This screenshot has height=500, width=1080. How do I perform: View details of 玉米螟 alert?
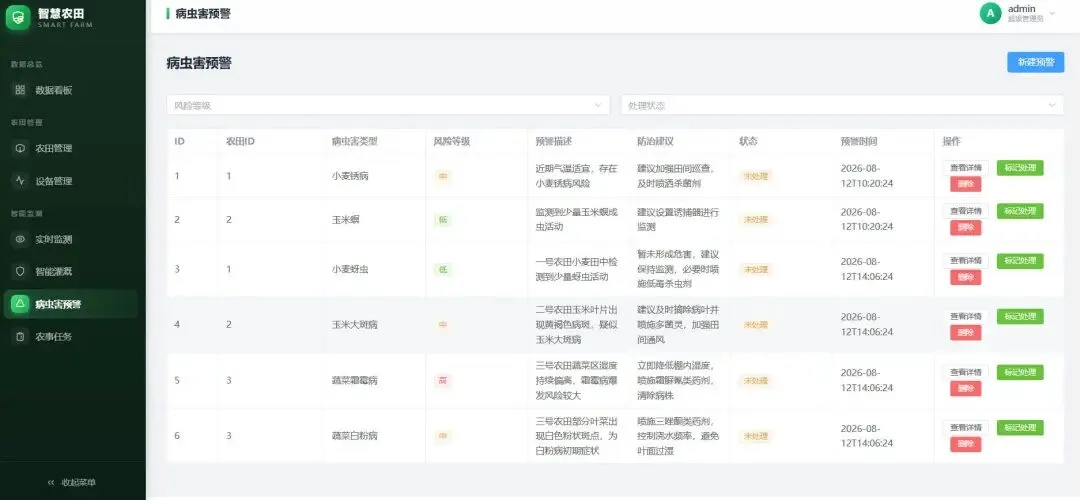pyautogui.click(x=966, y=211)
